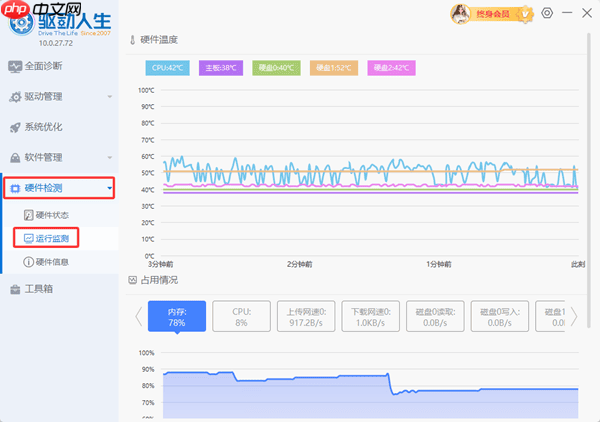Toggle the 硬盘2:42℃ temperature legend
This screenshot has width=600, height=422.
click(x=391, y=68)
